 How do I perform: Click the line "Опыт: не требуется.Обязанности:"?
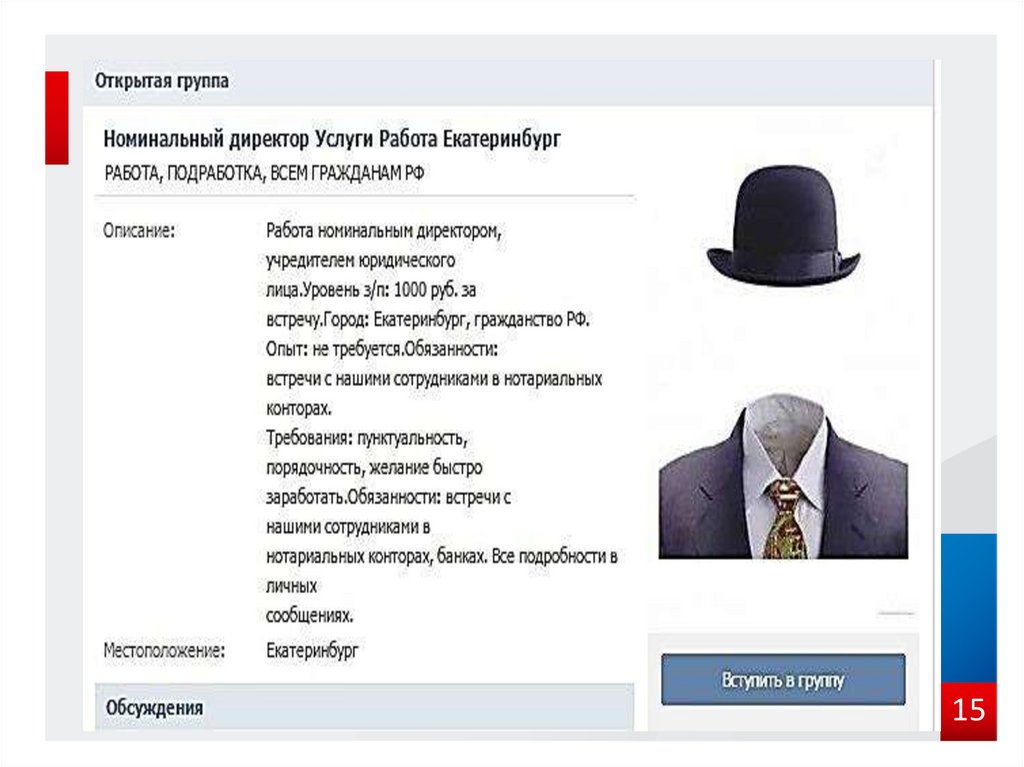382,350
